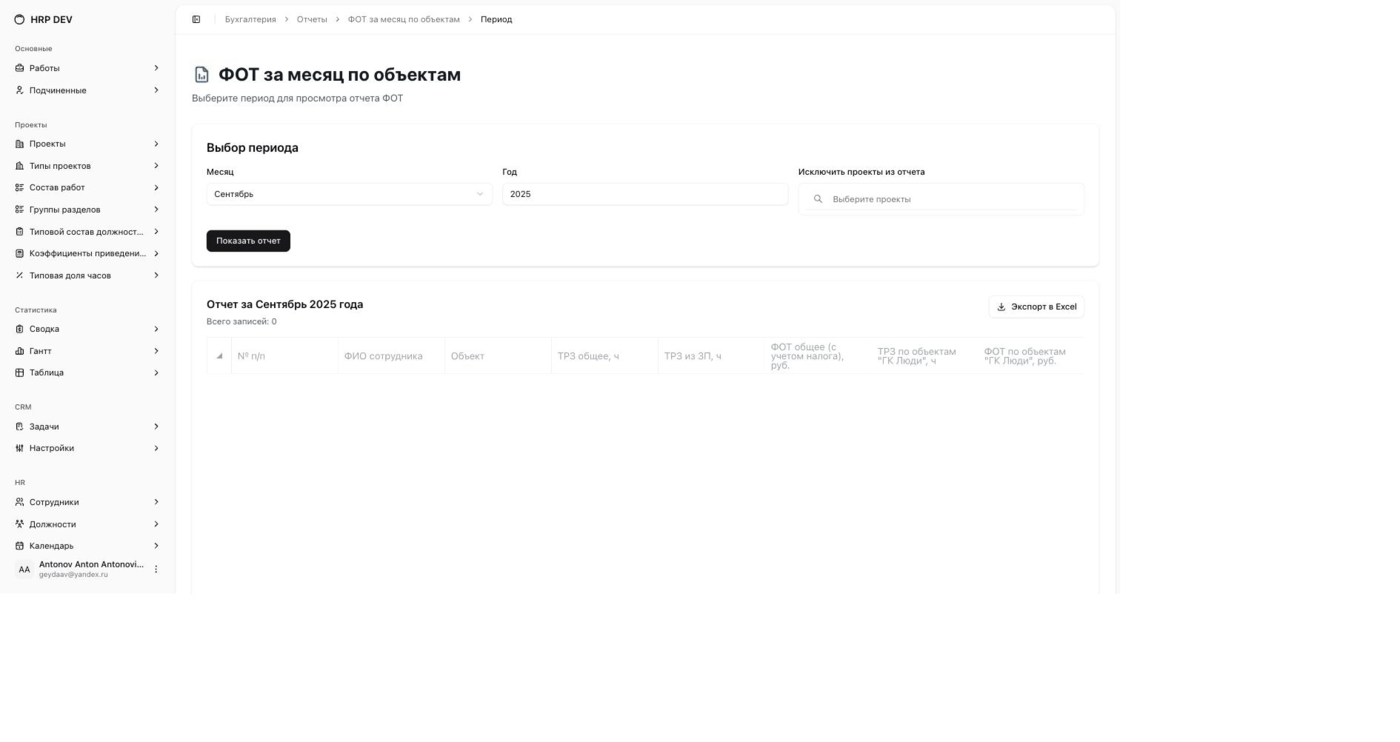This screenshot has width=1400, height=742.
Task: Click the Всего записей: 0 text
Action: coord(242,322)
